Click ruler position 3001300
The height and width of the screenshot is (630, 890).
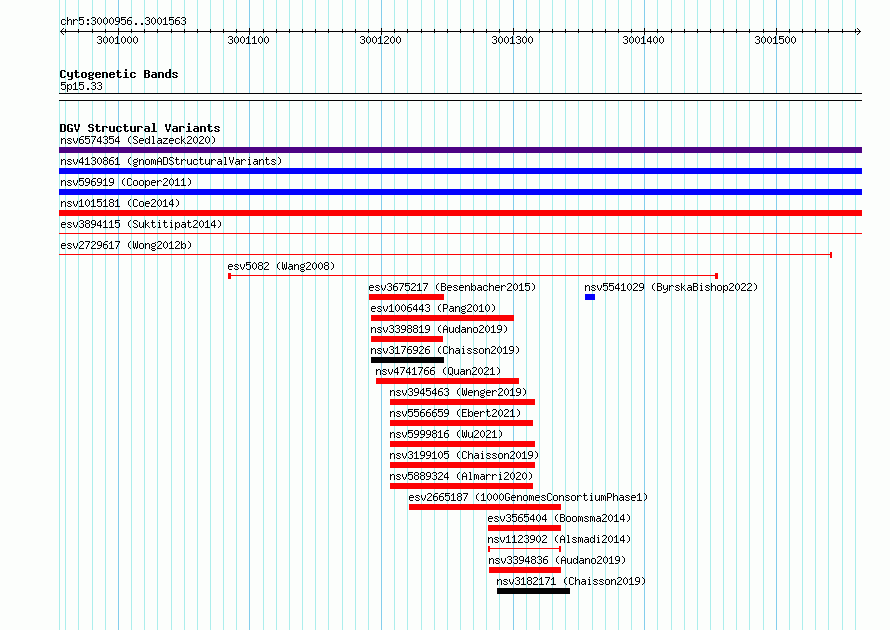click(512, 40)
